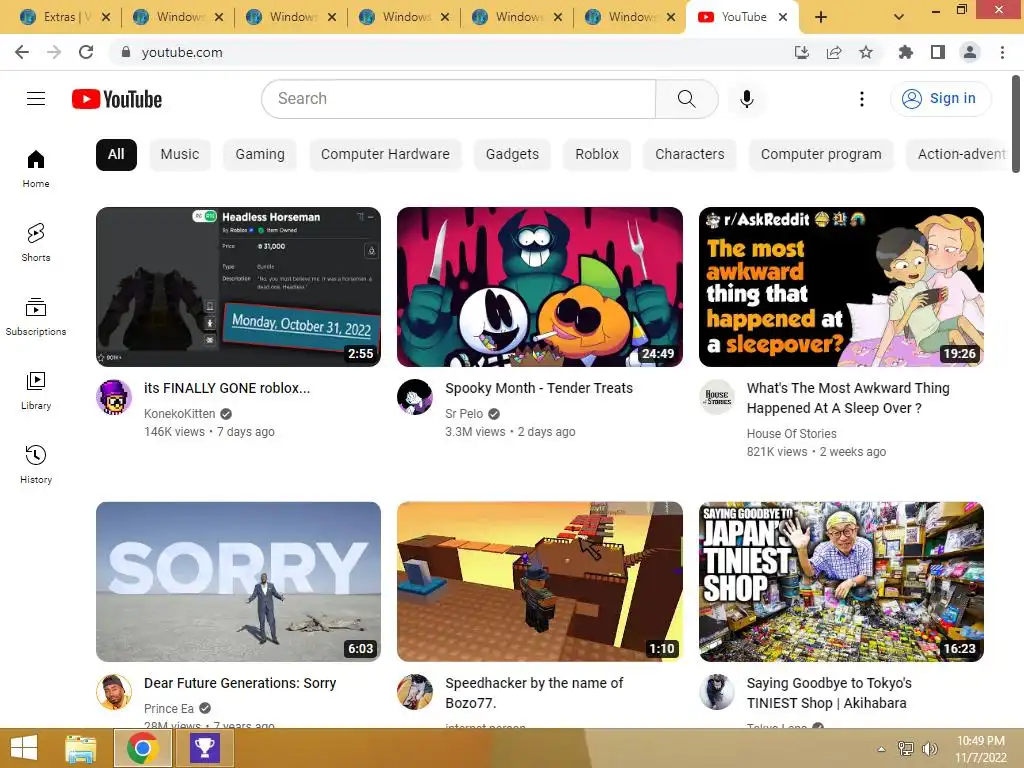Click the lock icon beside youtube.com
The width and height of the screenshot is (1024, 768).
126,52
